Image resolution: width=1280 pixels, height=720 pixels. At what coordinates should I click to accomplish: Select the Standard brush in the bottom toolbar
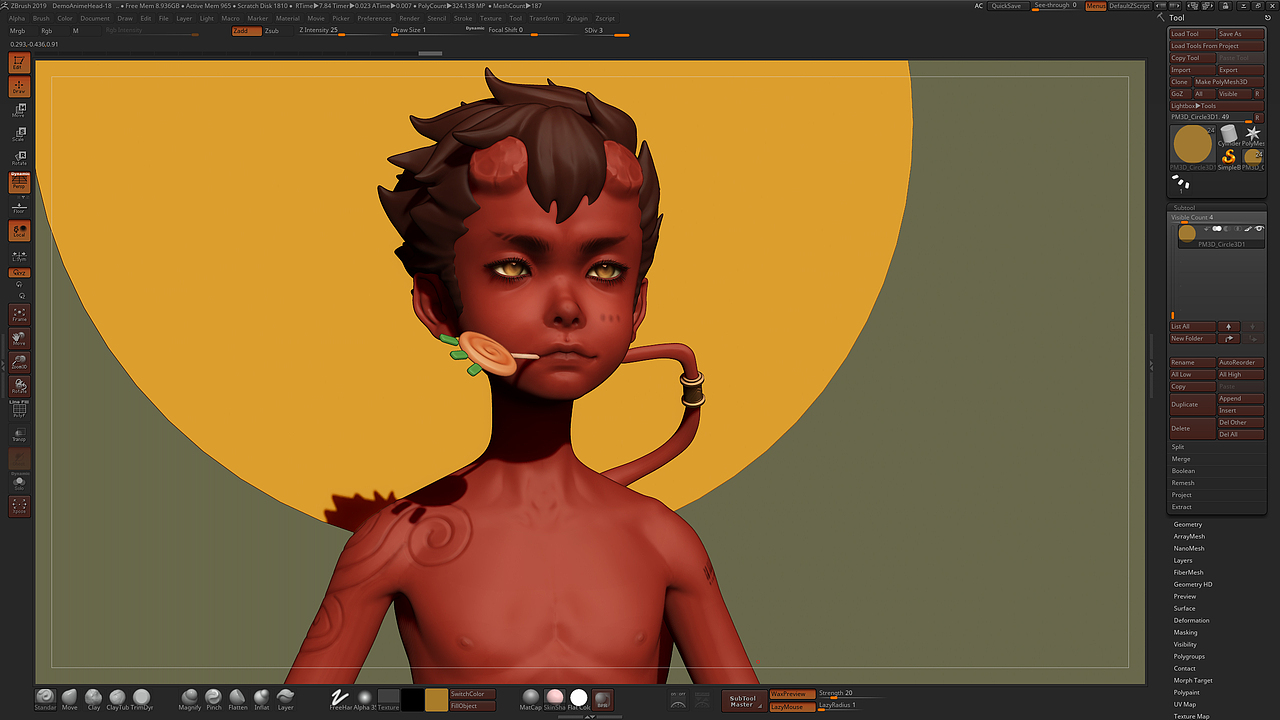(x=45, y=698)
